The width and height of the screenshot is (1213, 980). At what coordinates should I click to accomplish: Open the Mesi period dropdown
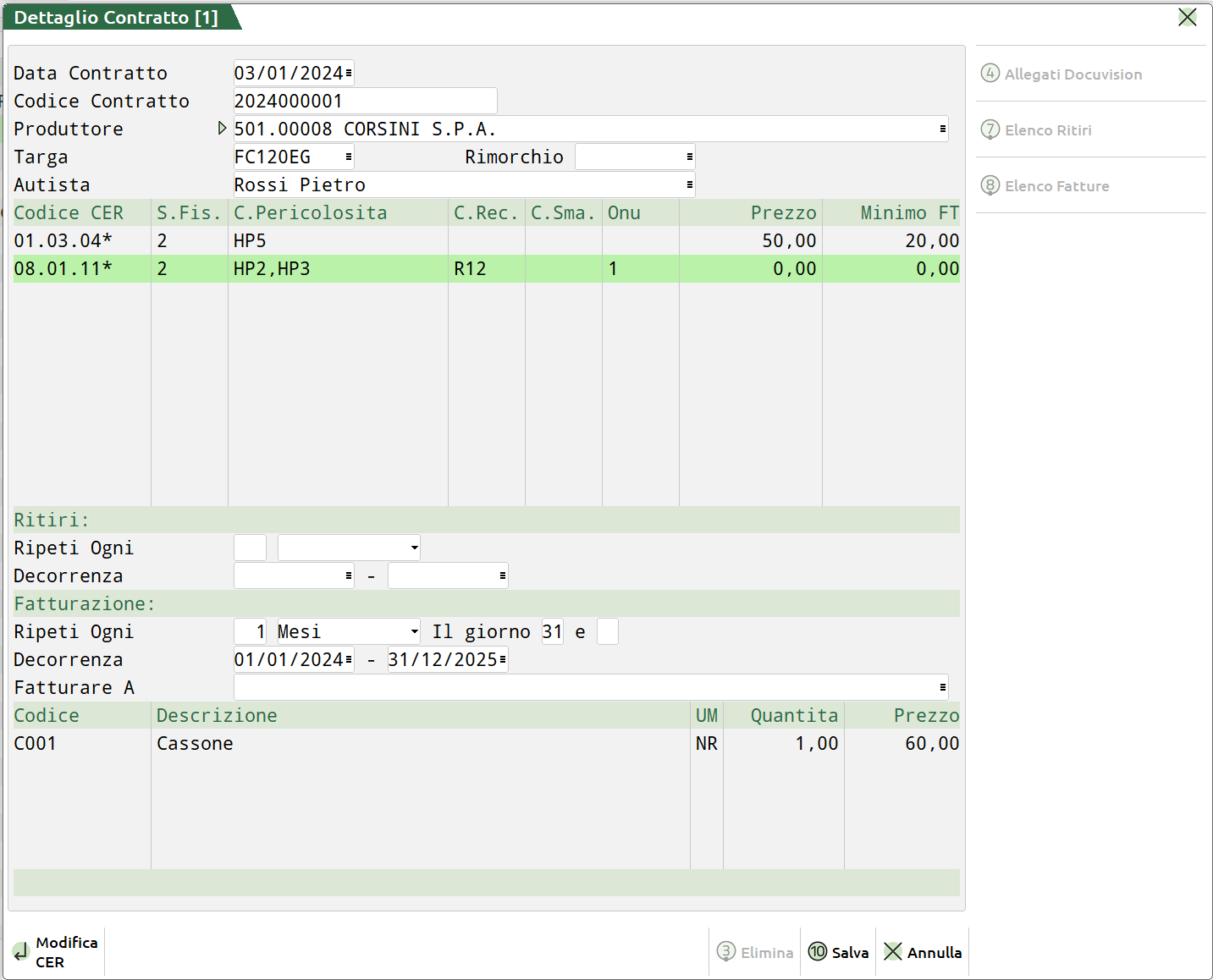(x=414, y=632)
